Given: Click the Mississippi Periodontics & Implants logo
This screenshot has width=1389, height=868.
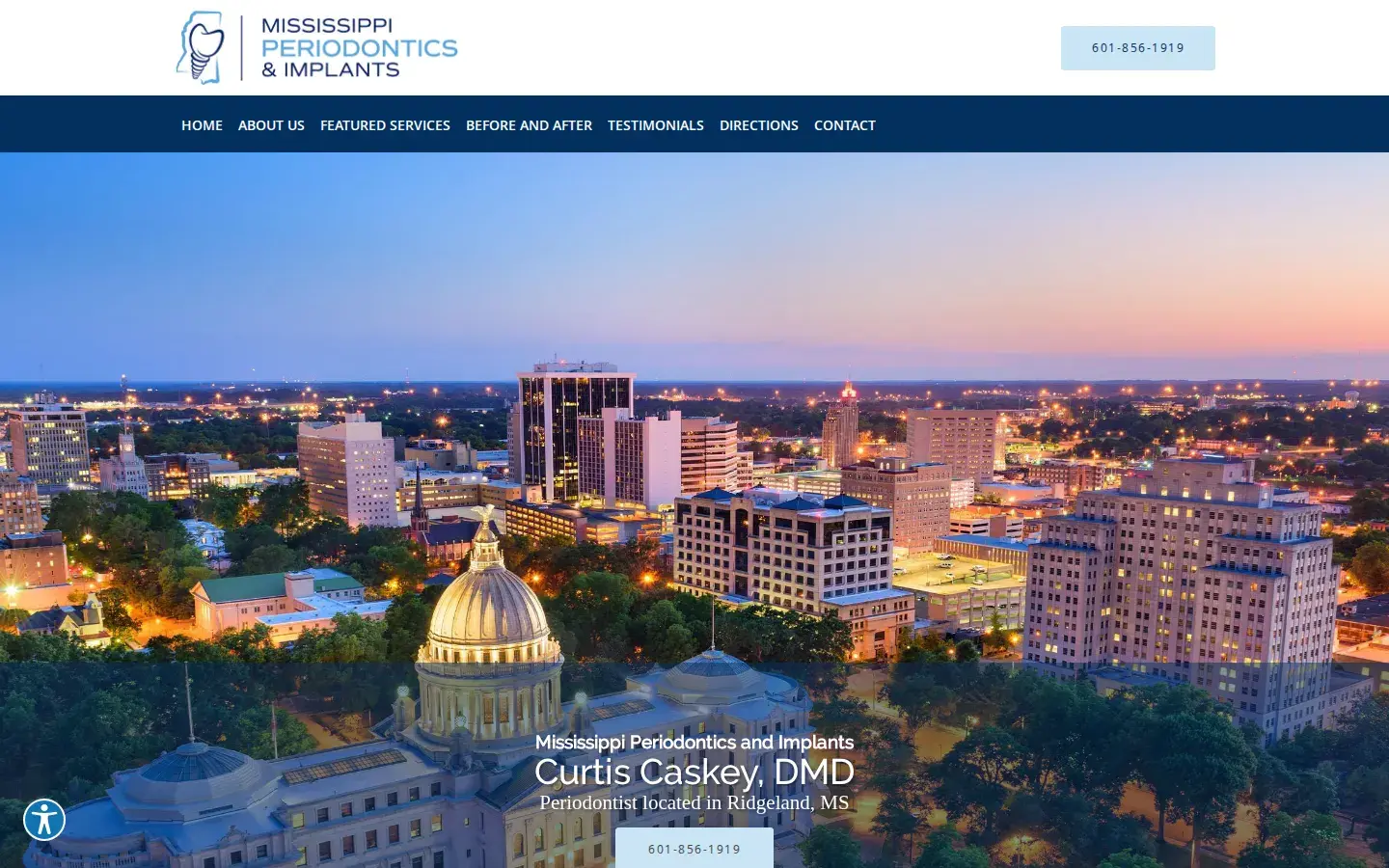Looking at the screenshot, I should (x=317, y=47).
